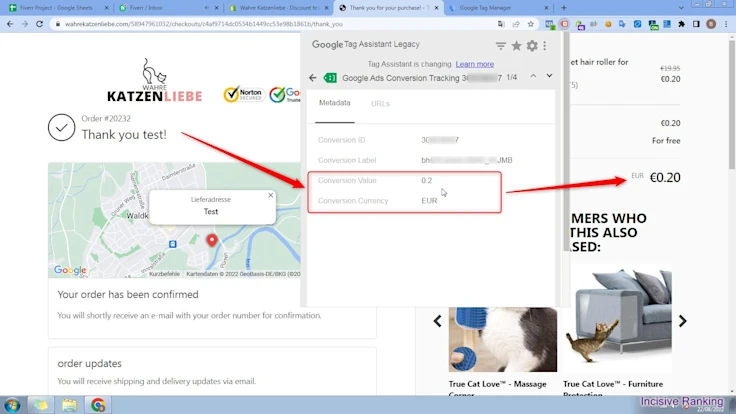Image resolution: width=736 pixels, height=414 pixels.
Task: Show next tag with down chevron
Action: pyautogui.click(x=549, y=76)
